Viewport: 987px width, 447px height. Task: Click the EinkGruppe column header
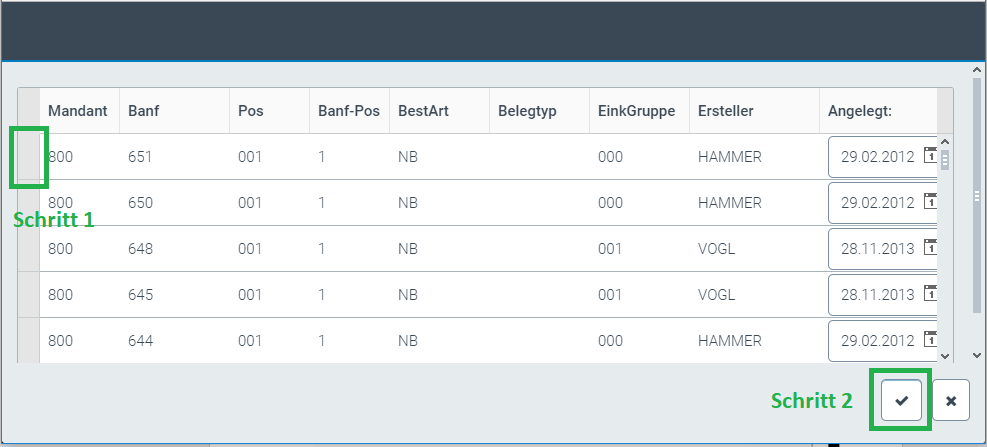[x=636, y=111]
